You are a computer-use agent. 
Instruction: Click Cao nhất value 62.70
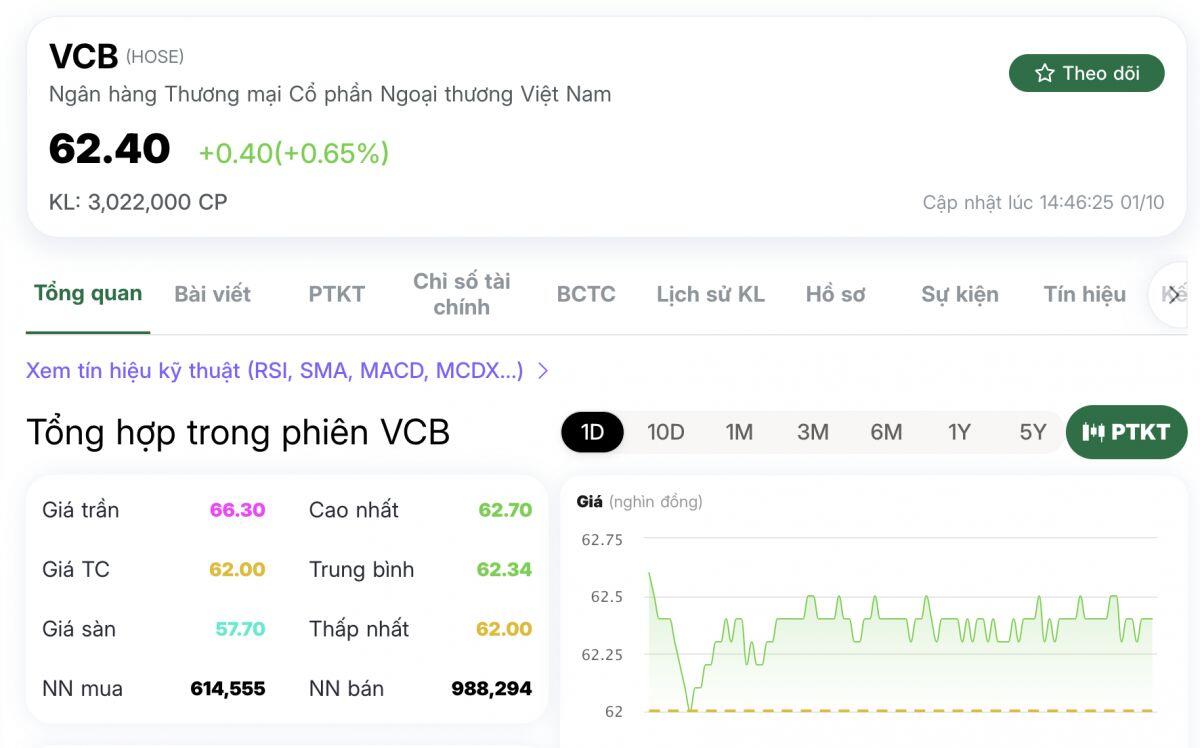click(505, 510)
